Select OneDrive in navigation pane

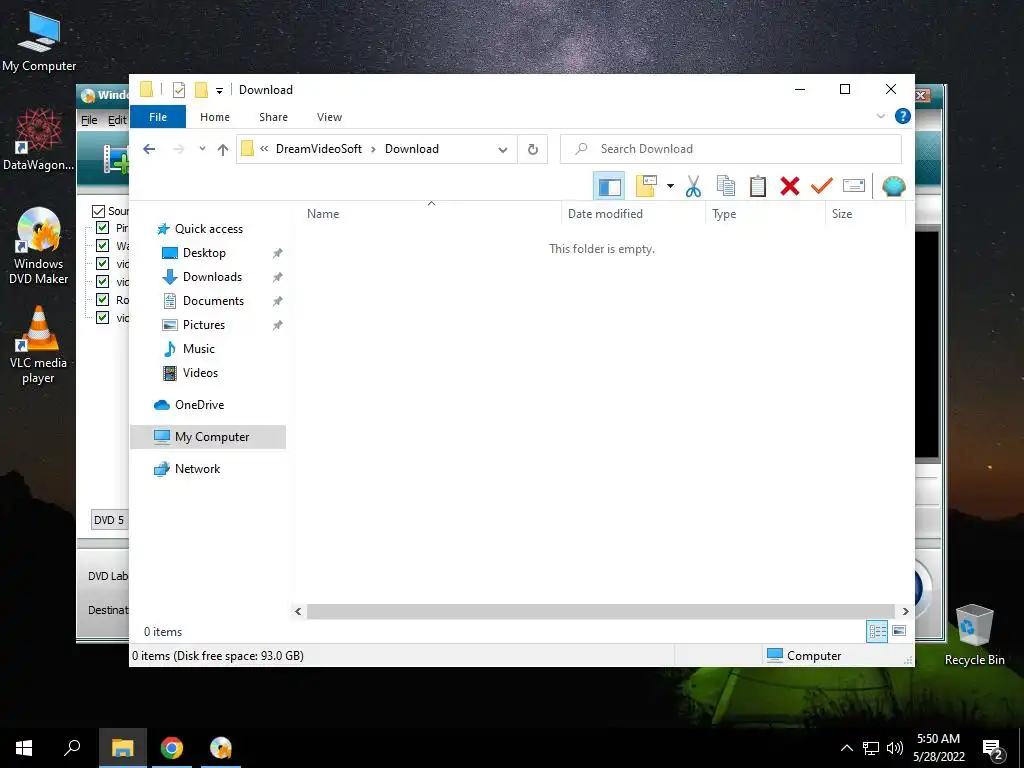tap(199, 405)
